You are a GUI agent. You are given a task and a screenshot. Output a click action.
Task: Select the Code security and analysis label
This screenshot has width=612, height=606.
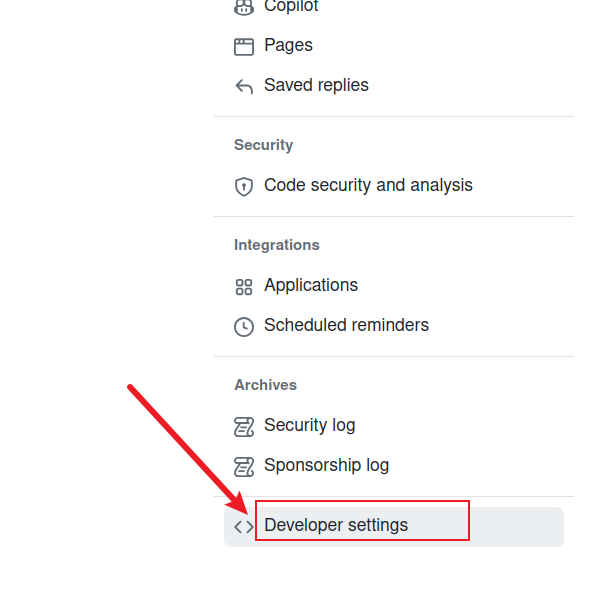368,185
